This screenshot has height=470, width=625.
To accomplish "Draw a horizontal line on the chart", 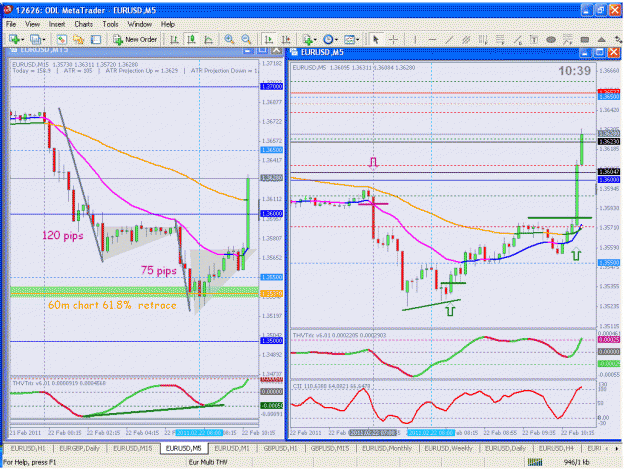I will (x=432, y=39).
